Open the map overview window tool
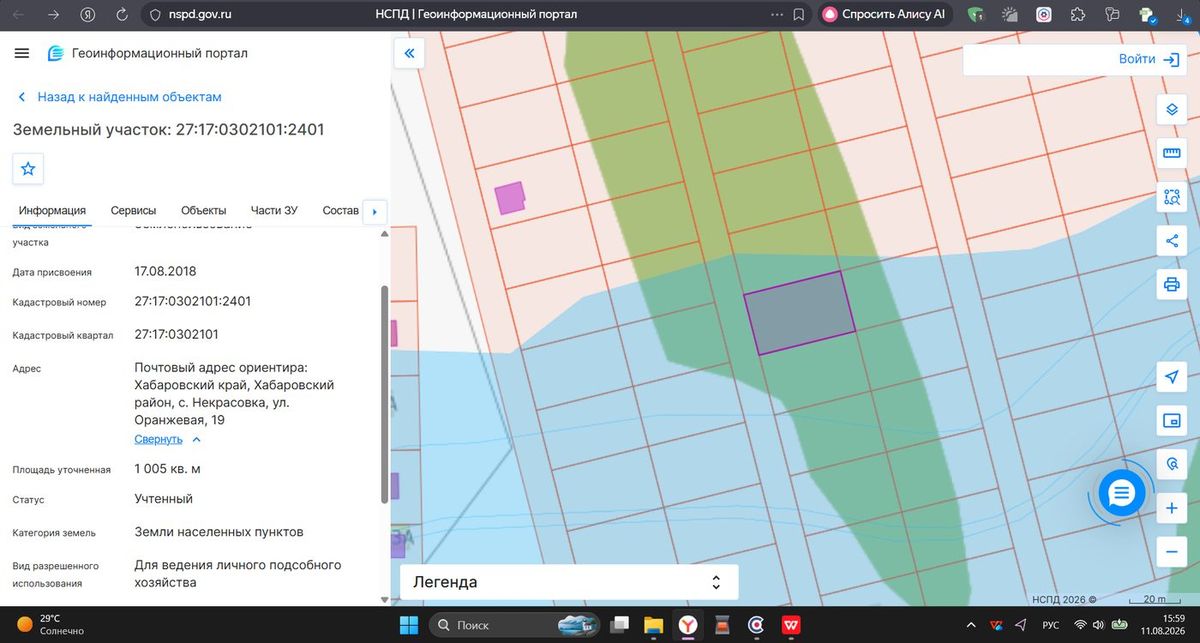1200x643 pixels. [1172, 421]
